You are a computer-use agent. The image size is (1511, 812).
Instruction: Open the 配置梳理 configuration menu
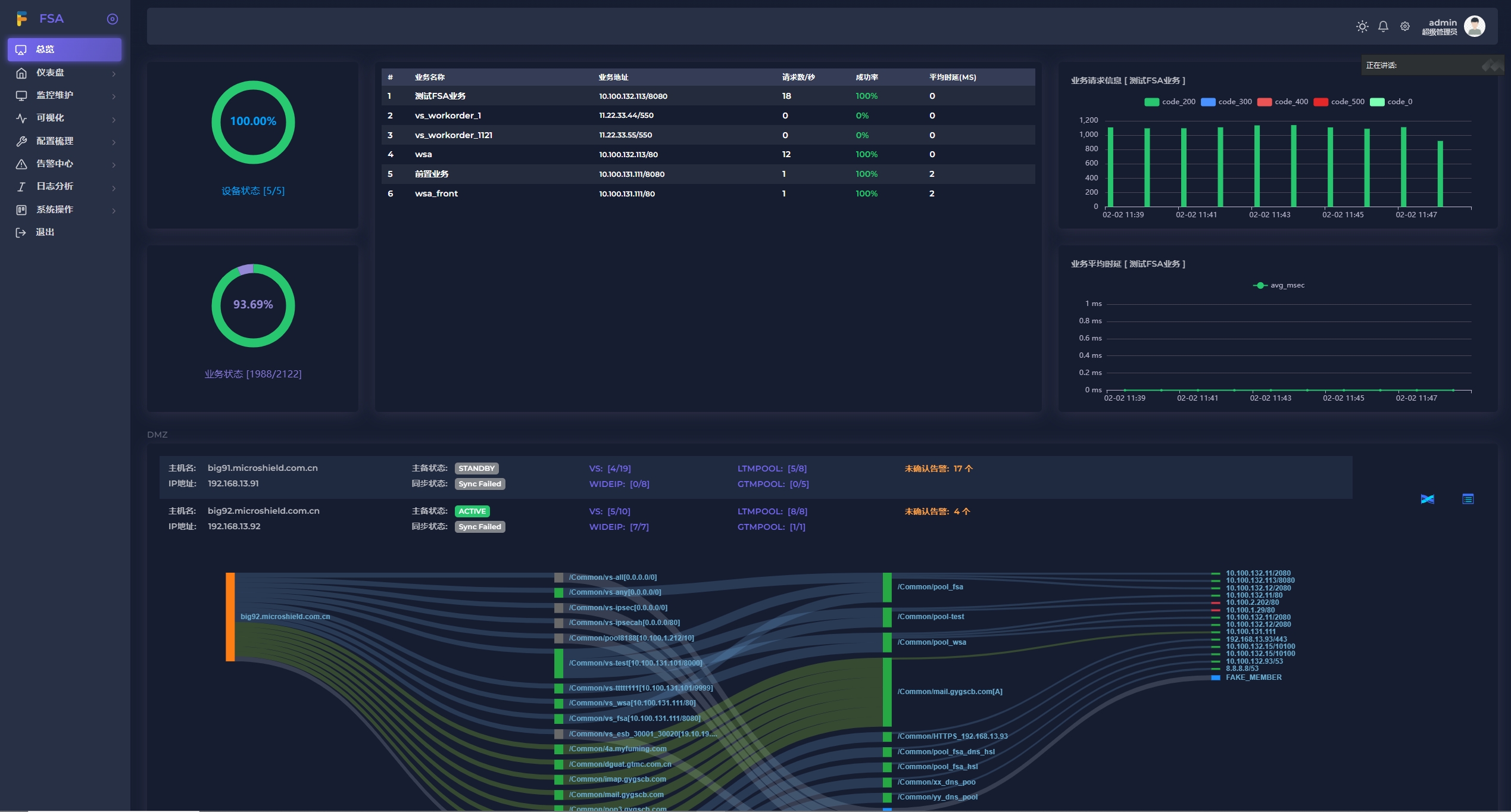click(x=64, y=141)
